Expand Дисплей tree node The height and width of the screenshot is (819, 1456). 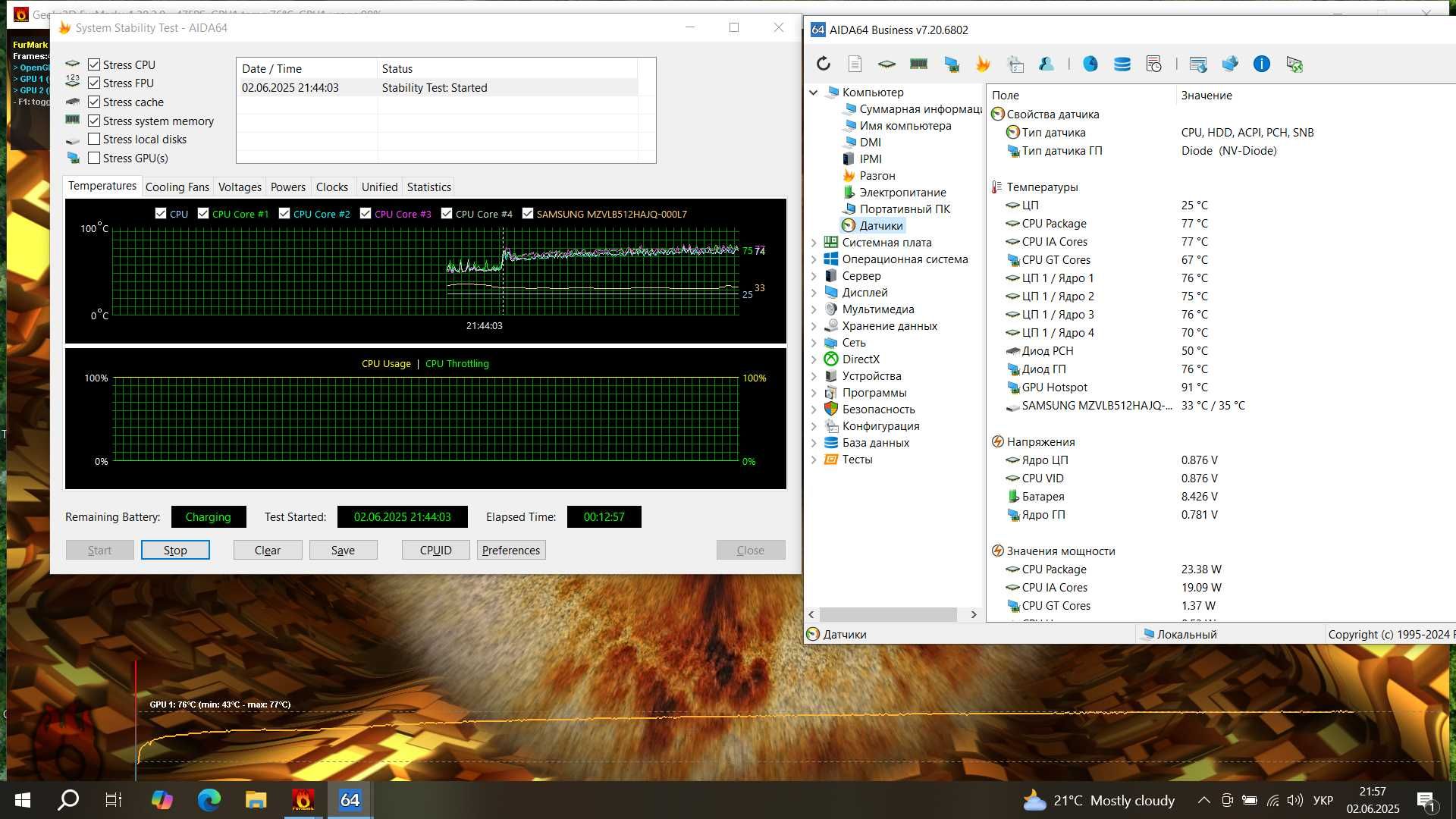point(814,293)
